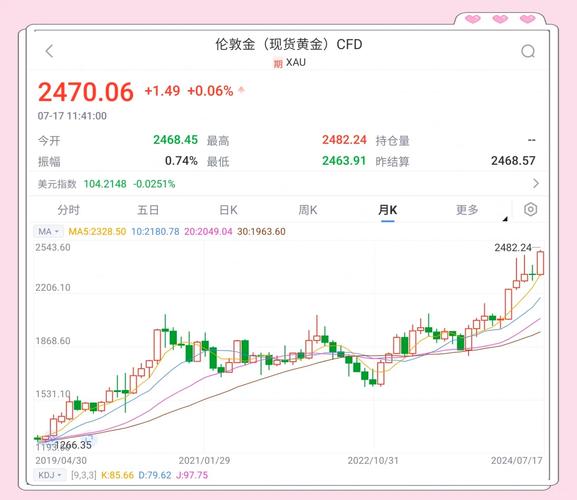Open the MA indicator dropdown
577x500 pixels.
(x=49, y=231)
